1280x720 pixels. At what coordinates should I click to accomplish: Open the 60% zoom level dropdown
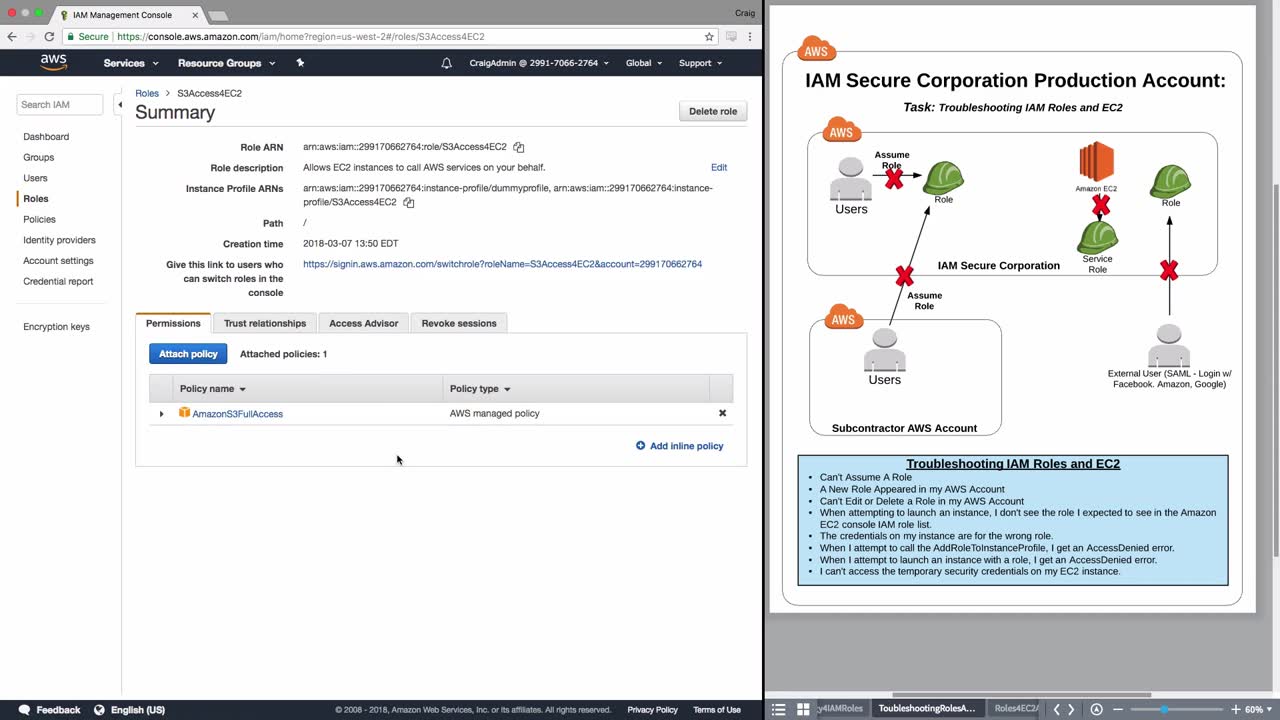point(1259,709)
